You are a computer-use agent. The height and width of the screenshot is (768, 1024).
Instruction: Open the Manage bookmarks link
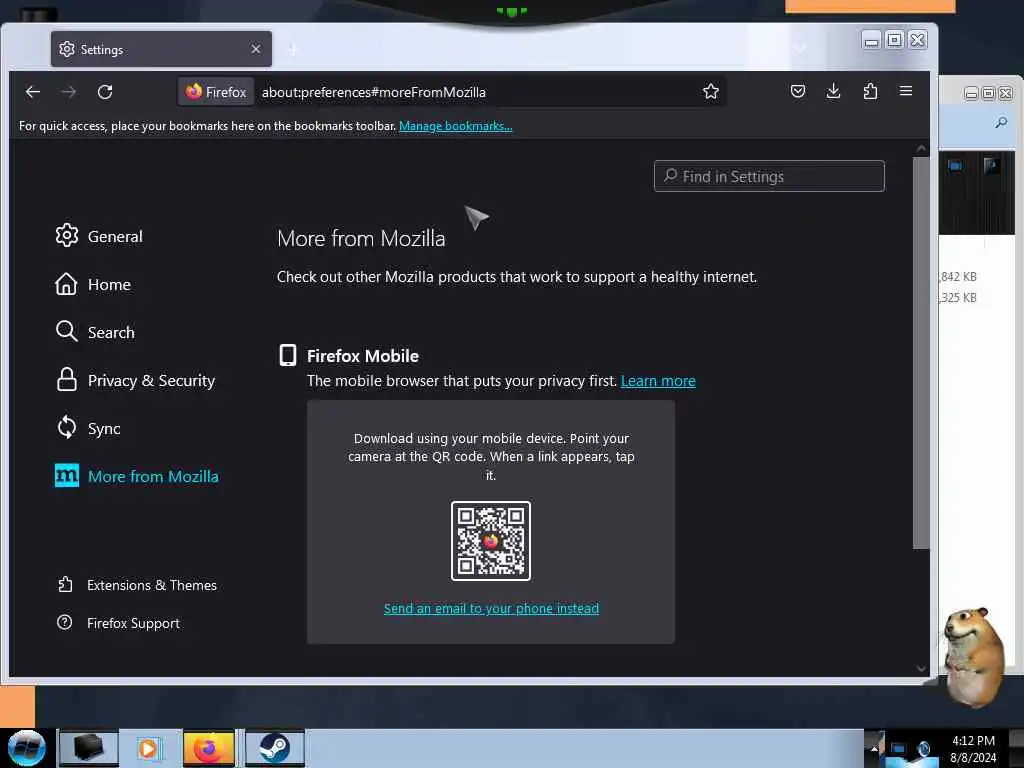(455, 126)
